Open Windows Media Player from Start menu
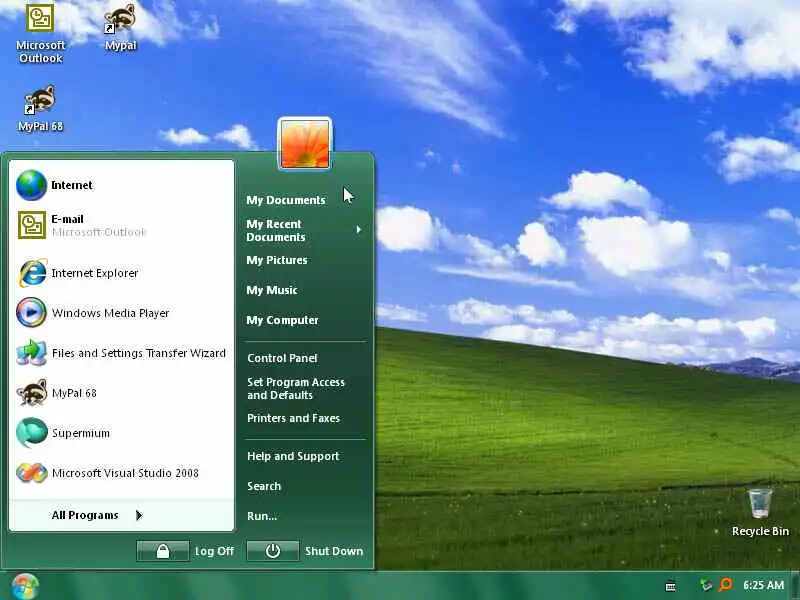The width and height of the screenshot is (800, 600). (121, 313)
